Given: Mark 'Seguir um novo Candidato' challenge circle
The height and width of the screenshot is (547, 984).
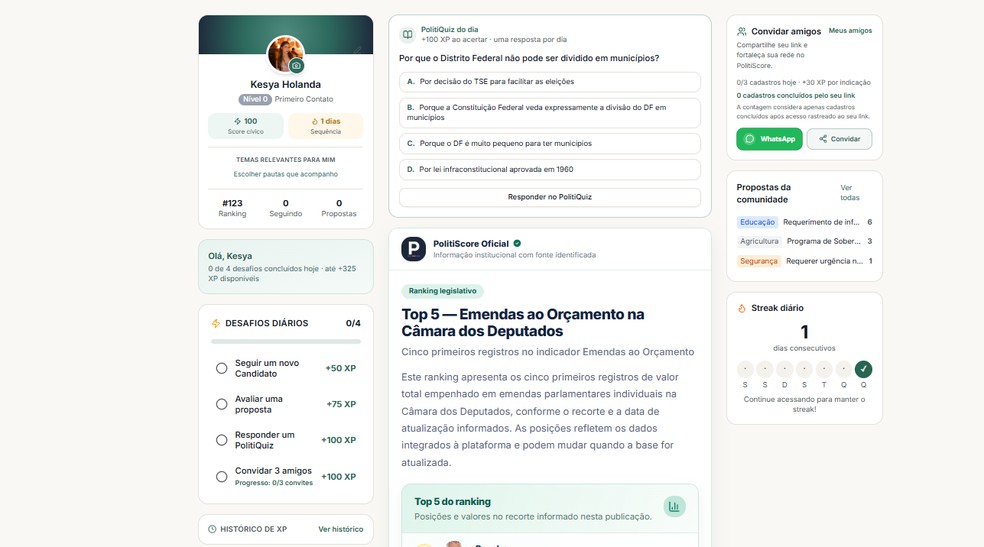Looking at the screenshot, I should coord(222,368).
